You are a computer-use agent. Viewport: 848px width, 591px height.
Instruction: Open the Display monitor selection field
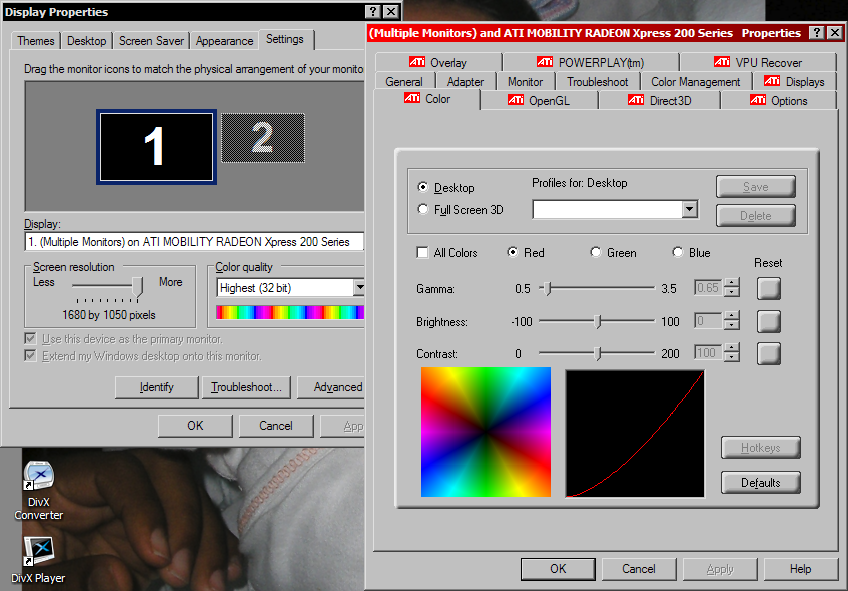(x=194, y=242)
